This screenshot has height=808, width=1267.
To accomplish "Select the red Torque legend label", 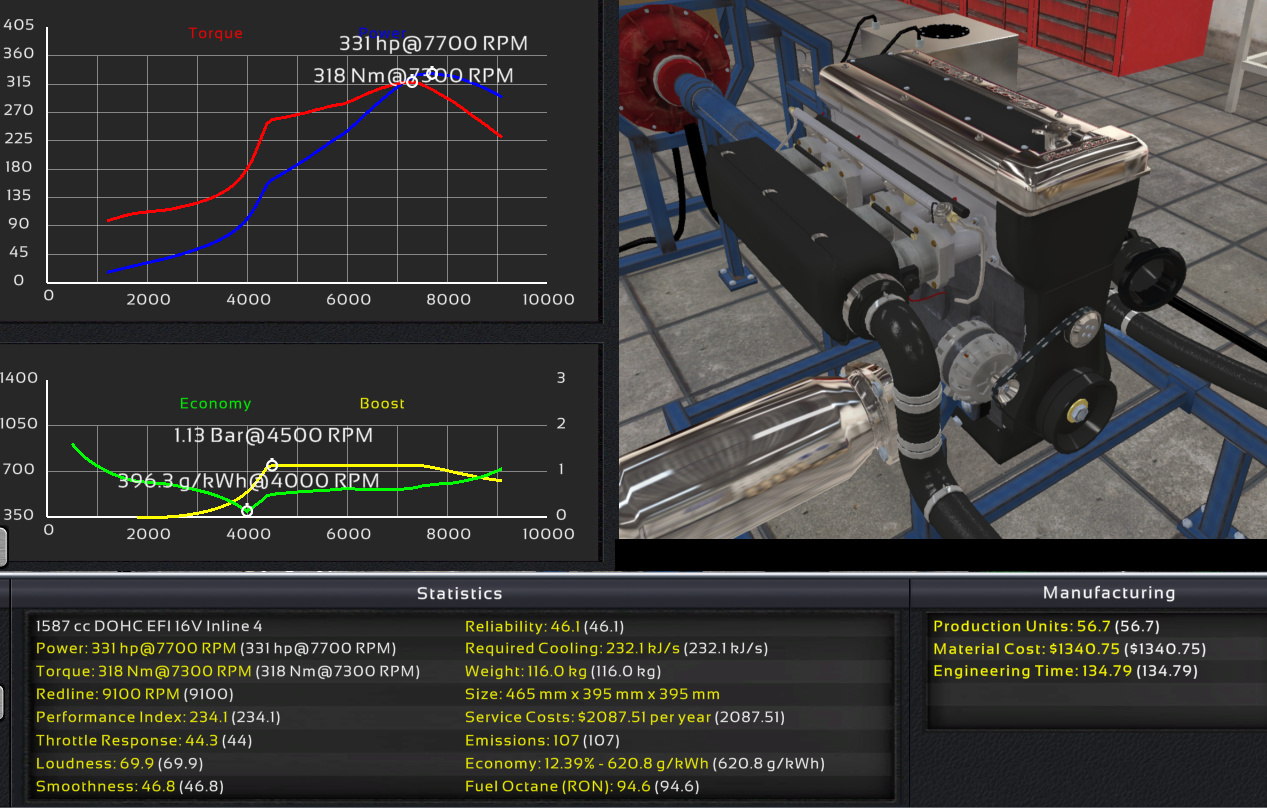I will pos(215,33).
